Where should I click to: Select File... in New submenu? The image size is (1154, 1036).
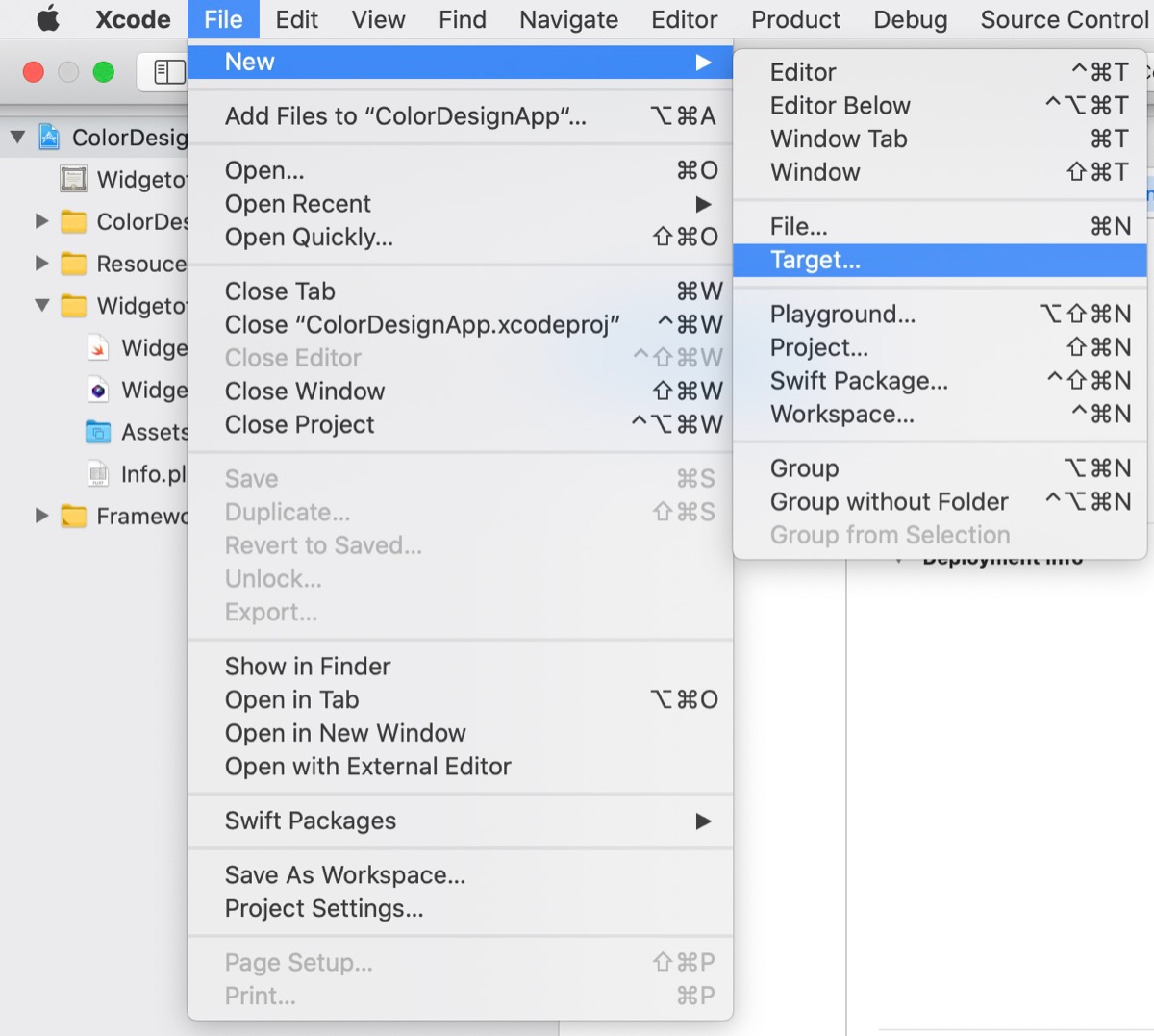[940, 226]
